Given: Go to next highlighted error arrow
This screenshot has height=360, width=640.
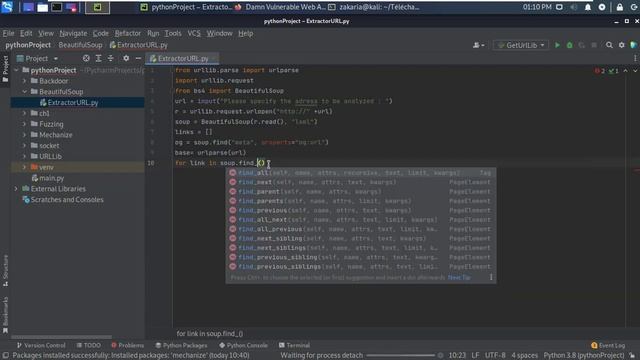Looking at the screenshot, I should tap(635, 71).
